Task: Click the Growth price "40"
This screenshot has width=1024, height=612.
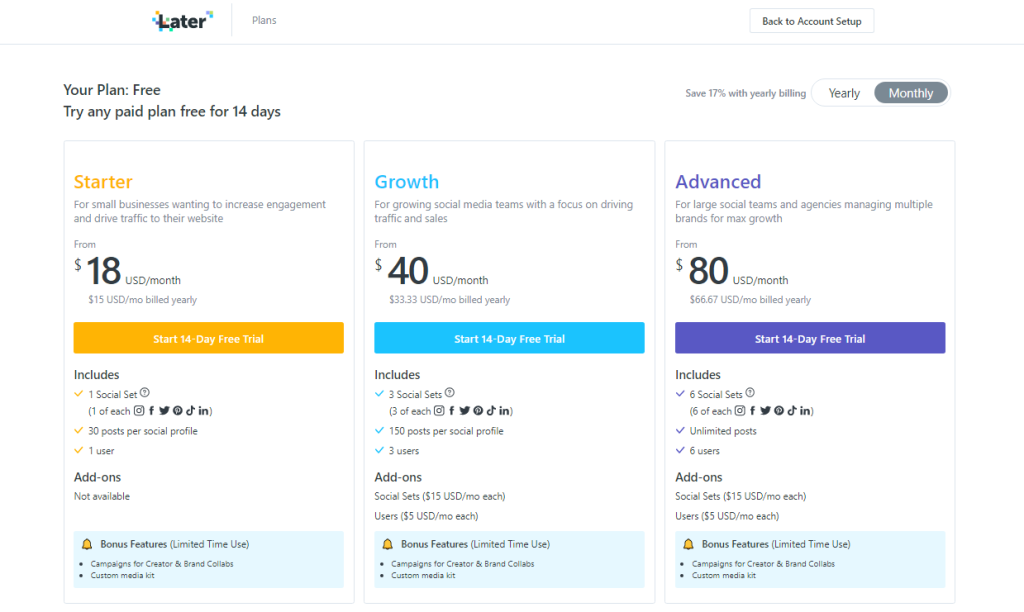Action: click(408, 270)
